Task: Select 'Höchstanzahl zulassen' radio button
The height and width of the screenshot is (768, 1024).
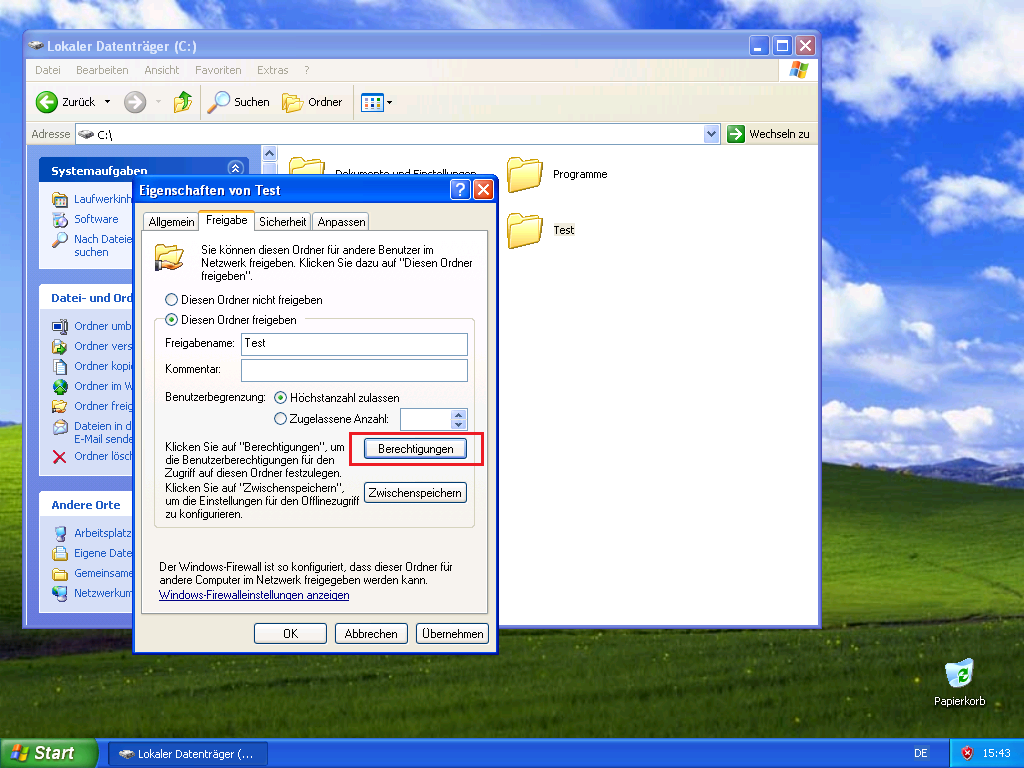Action: 280,398
